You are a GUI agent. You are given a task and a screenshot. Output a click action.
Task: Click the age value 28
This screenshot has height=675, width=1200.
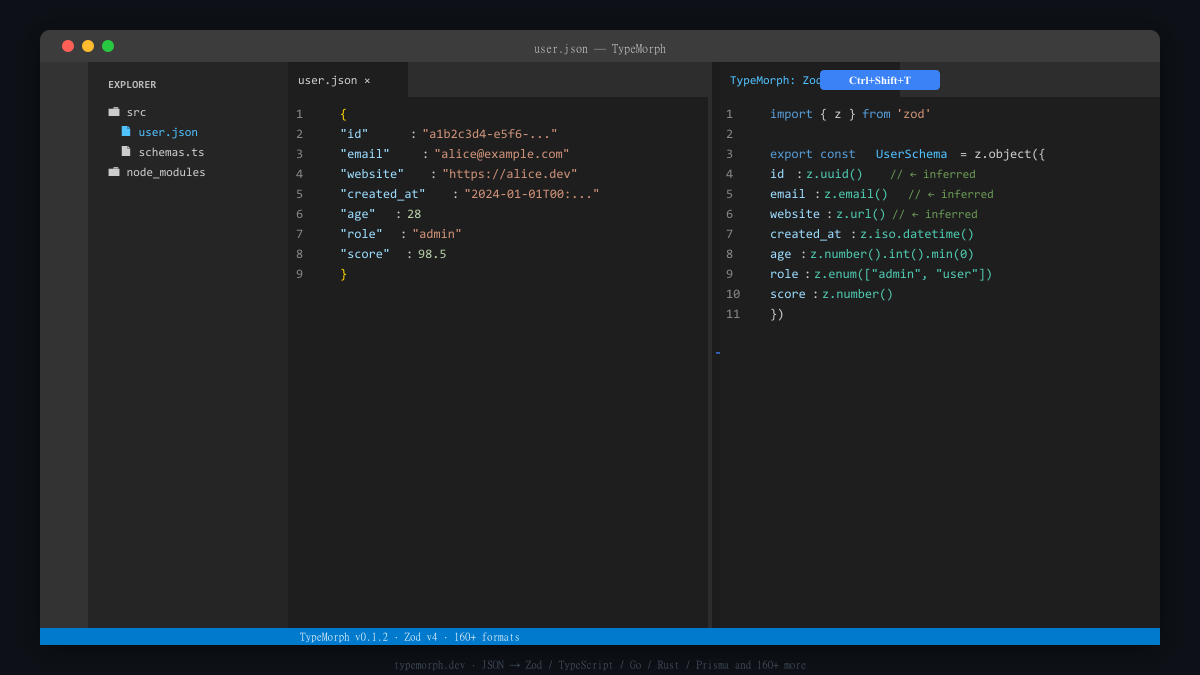tap(414, 214)
